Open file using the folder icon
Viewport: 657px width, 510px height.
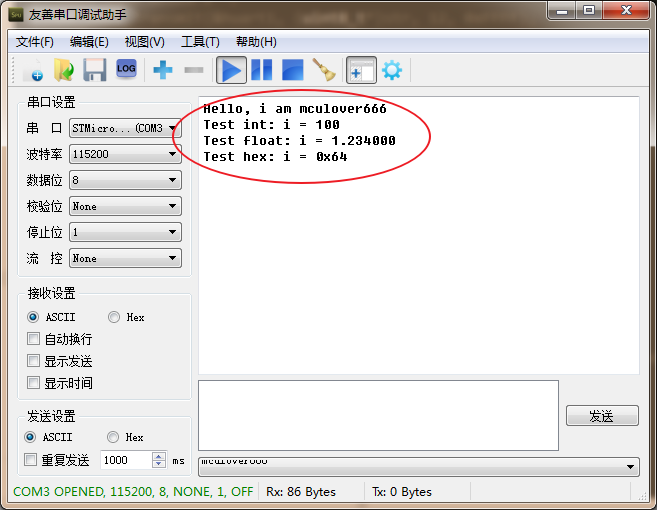coord(64,70)
